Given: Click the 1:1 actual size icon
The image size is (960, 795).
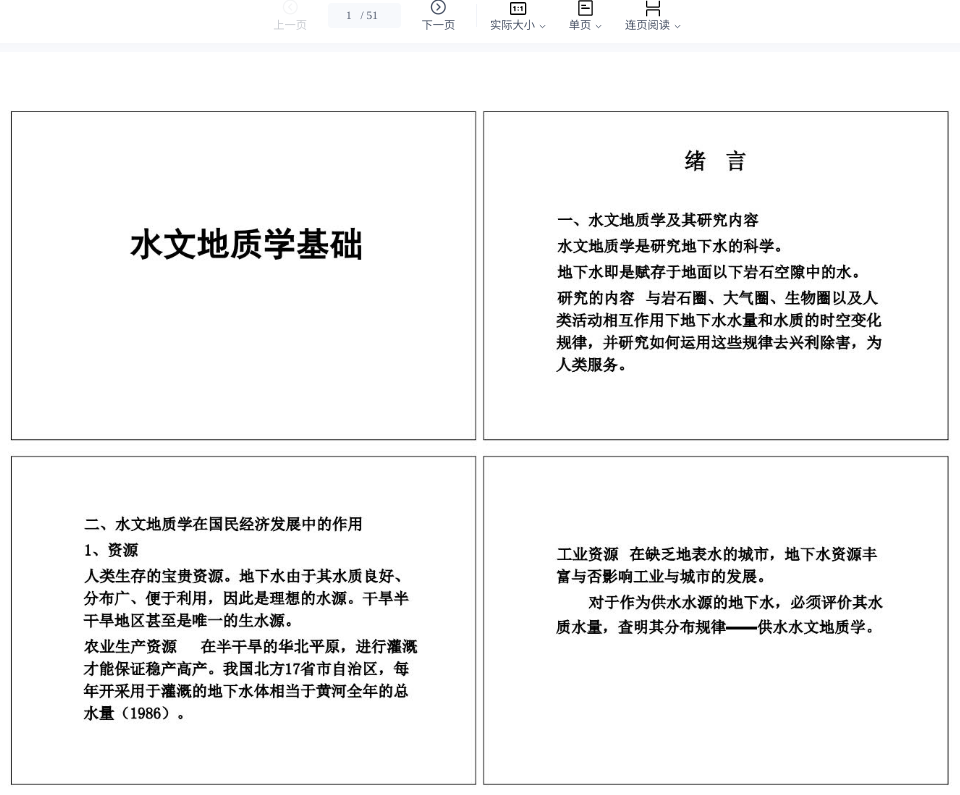Looking at the screenshot, I should pos(518,8).
